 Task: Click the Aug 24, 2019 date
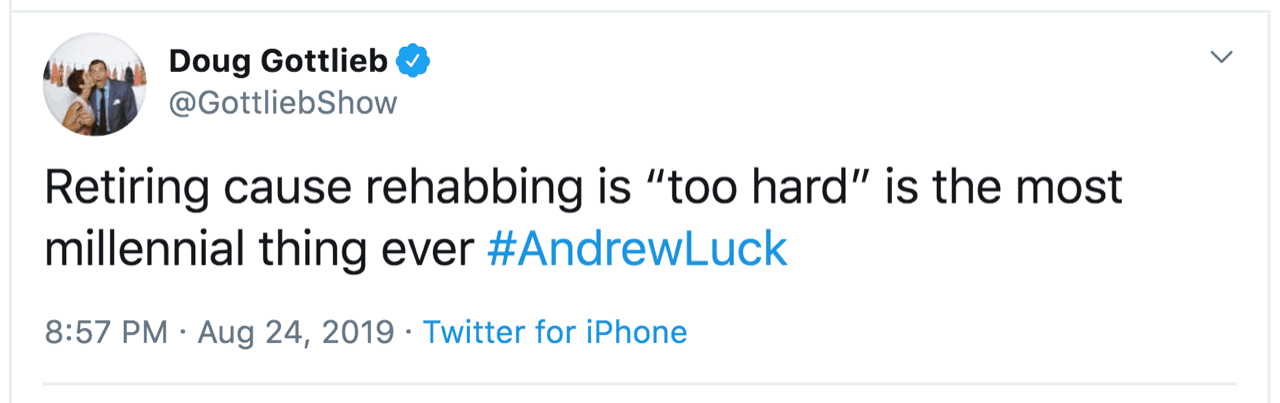click(296, 331)
